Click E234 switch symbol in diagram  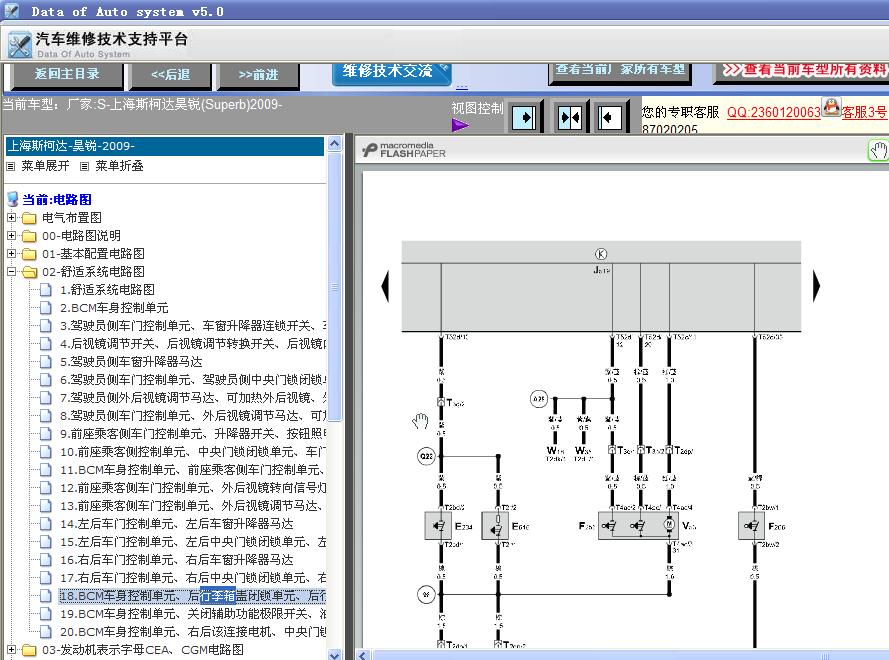point(438,526)
